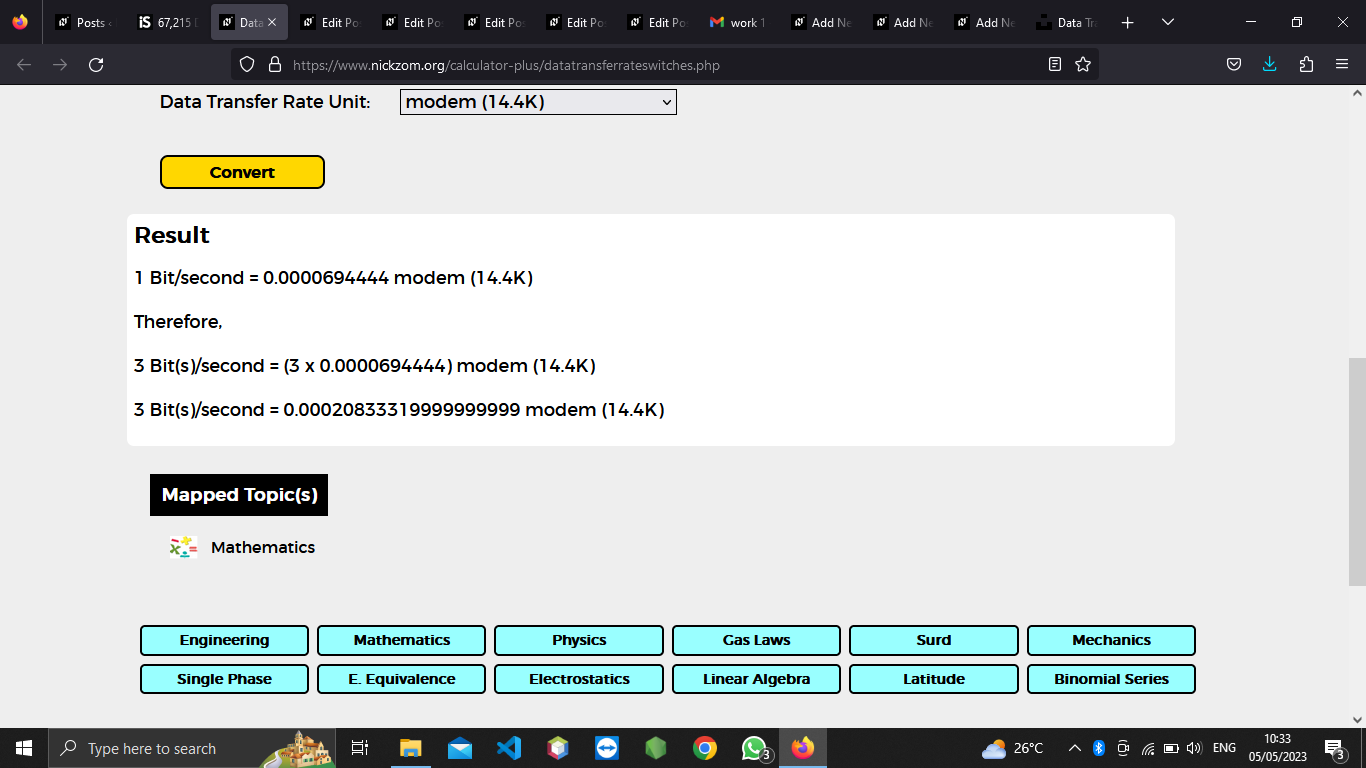Click the padlock site security icon
The image size is (1366, 768).
coord(275,65)
